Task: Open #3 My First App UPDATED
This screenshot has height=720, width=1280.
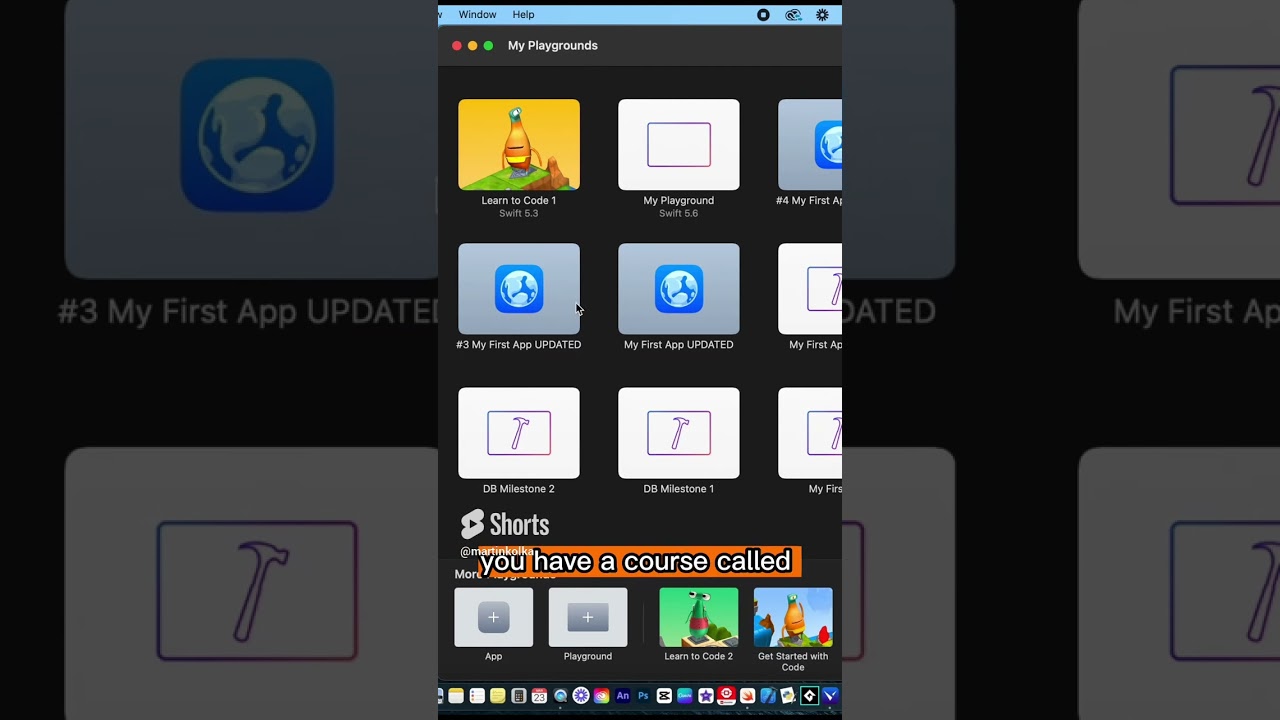Action: pyautogui.click(x=518, y=289)
